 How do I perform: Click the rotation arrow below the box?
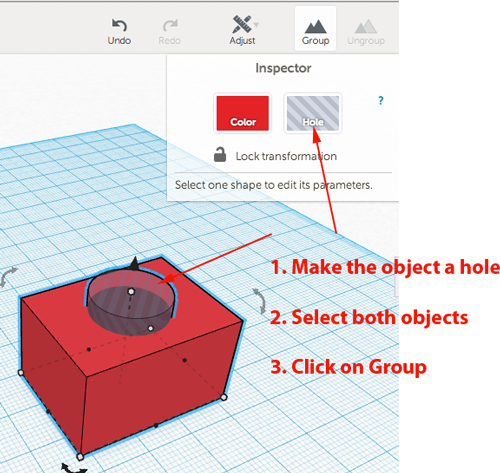(x=74, y=468)
